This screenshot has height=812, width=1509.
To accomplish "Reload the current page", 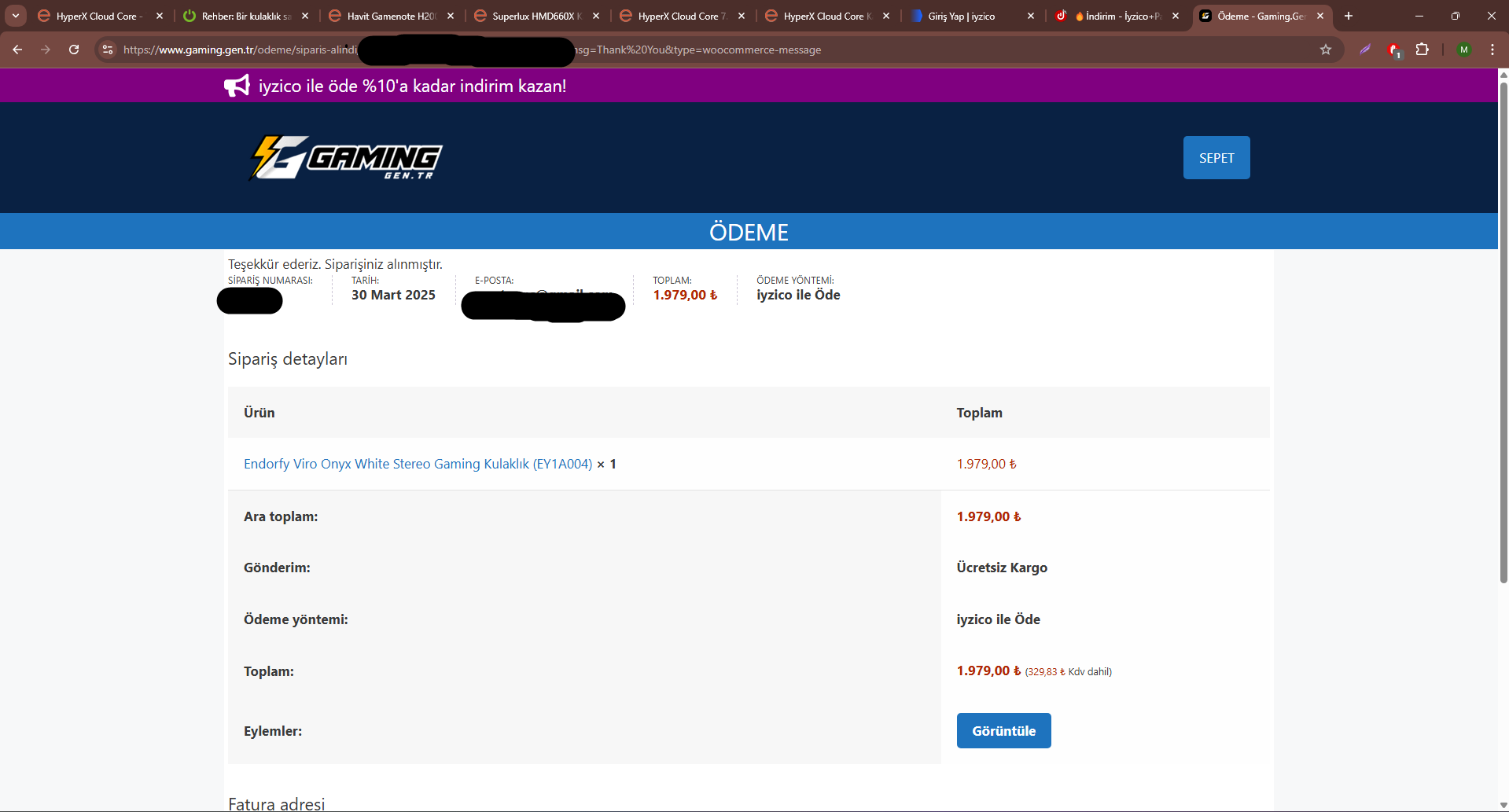I will [x=74, y=50].
